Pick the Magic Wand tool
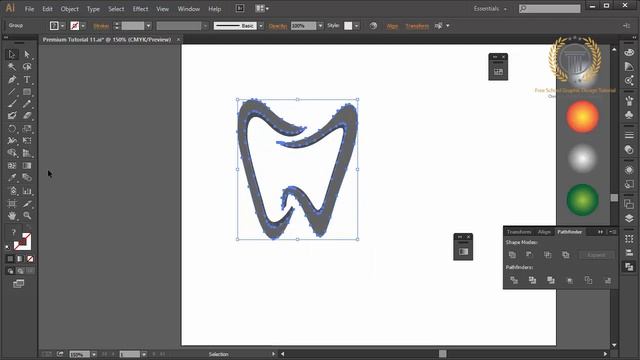The image size is (640, 360). (x=11, y=67)
